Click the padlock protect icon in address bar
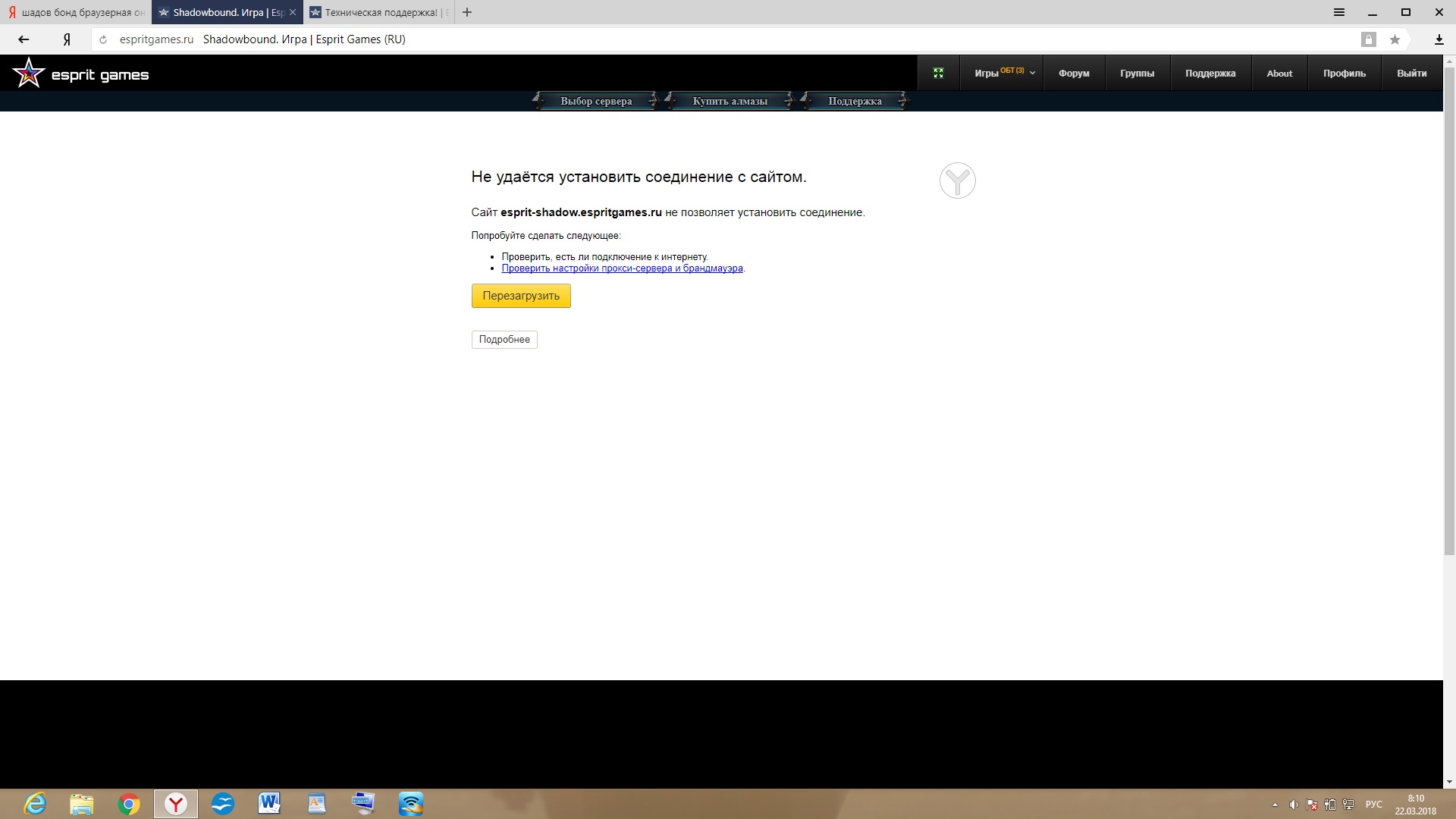This screenshot has height=819, width=1456. click(x=1368, y=39)
